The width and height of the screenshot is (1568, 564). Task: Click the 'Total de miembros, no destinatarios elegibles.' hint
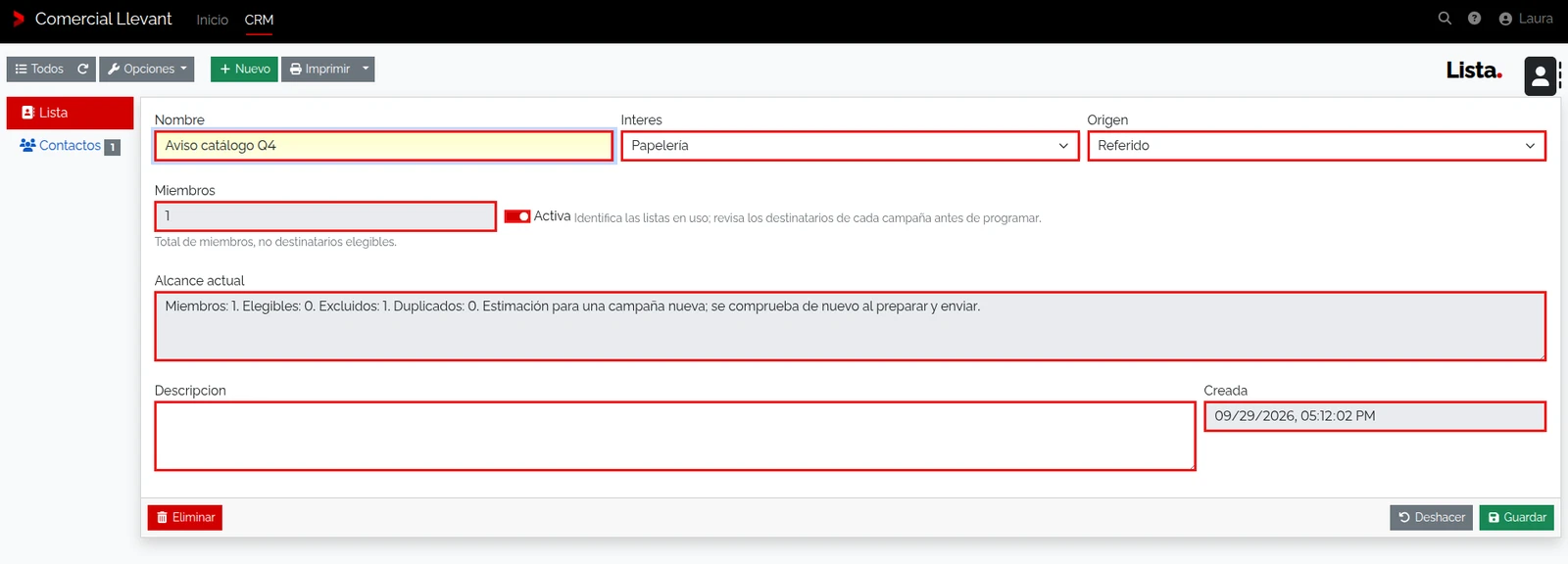click(275, 242)
